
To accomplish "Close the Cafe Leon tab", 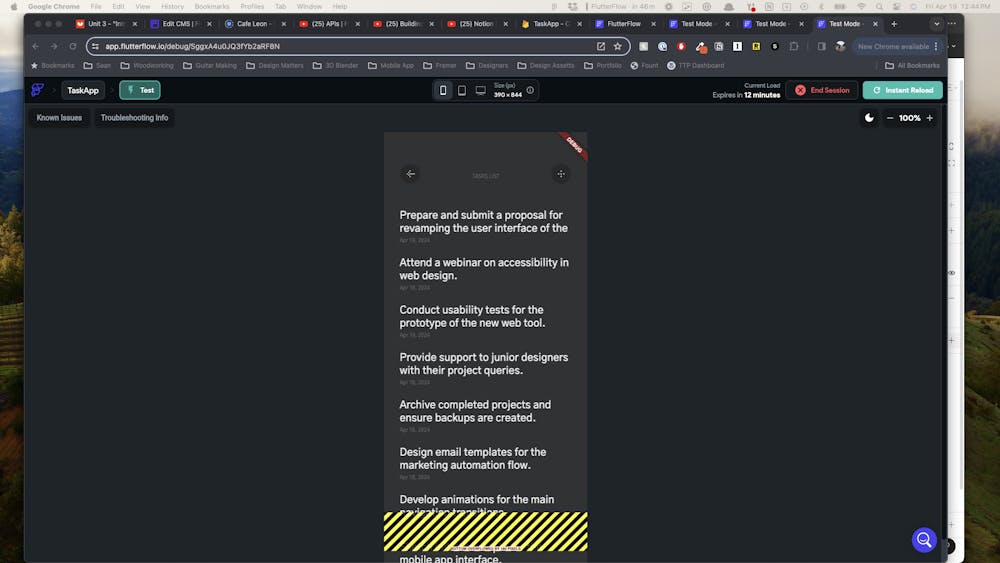I will 283,24.
